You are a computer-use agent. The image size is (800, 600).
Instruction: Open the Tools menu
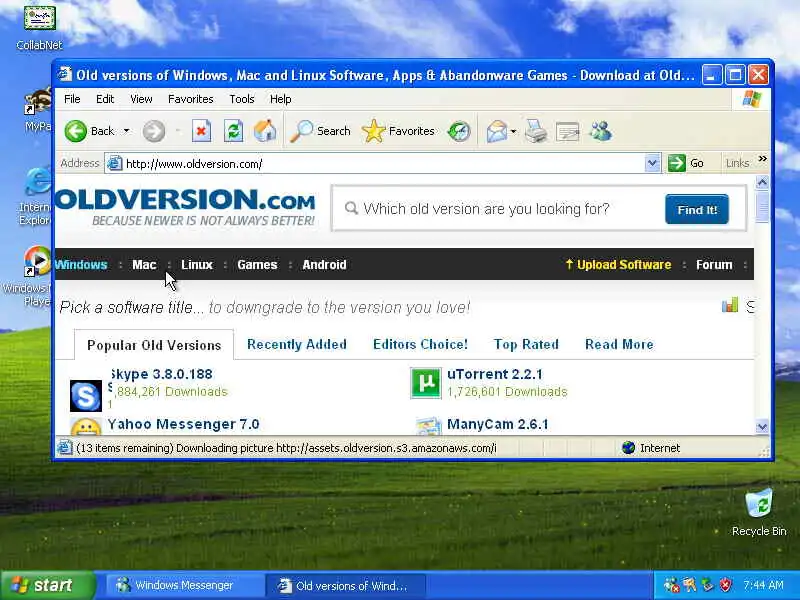tap(241, 99)
